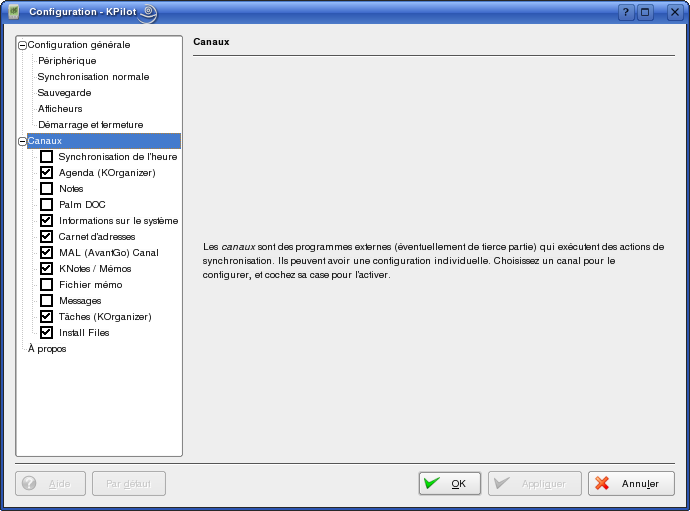This screenshot has height=511, width=690.
Task: Click the KPilot title bar icon
Action: (14, 11)
